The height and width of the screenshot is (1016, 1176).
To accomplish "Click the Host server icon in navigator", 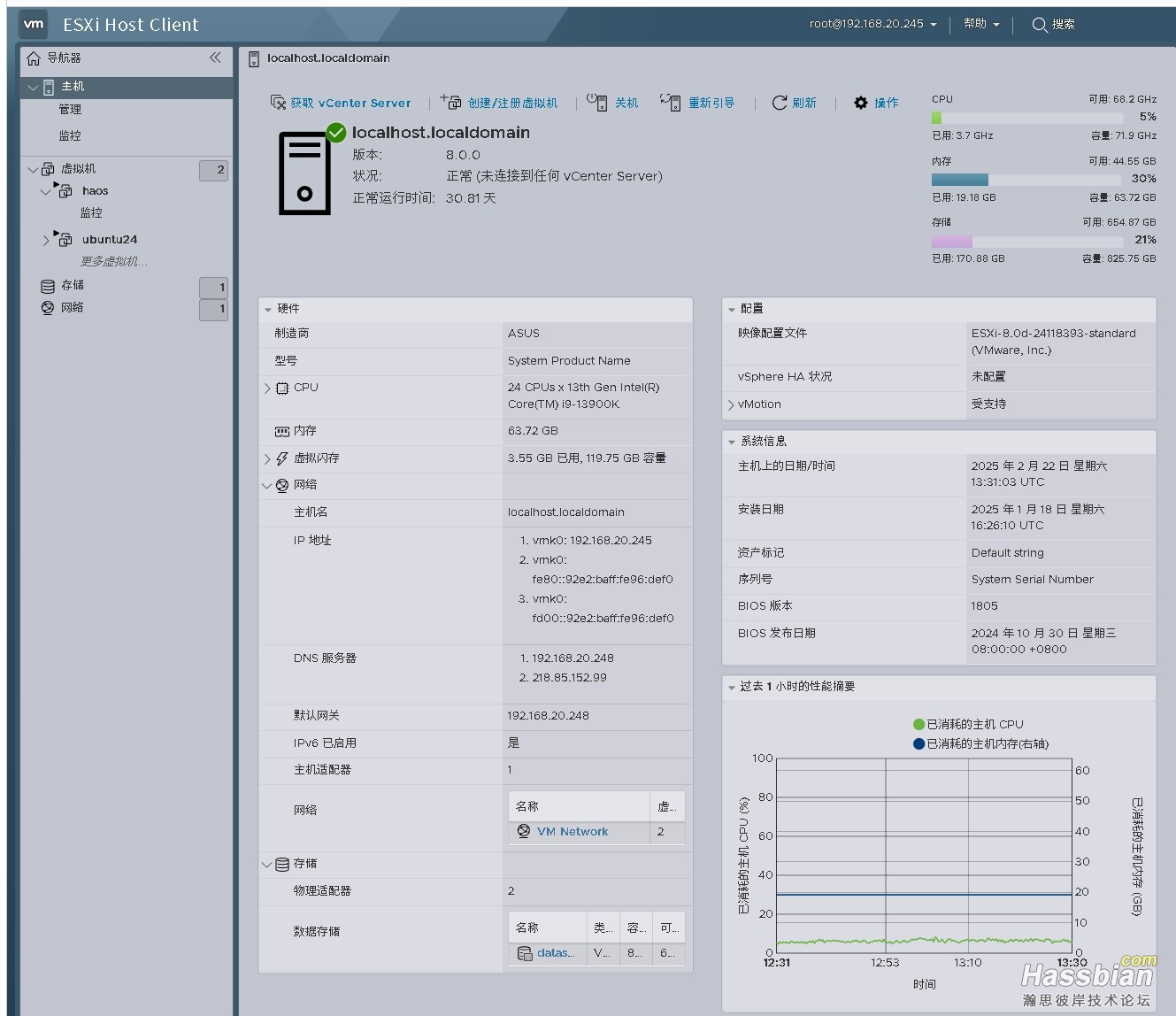I will (49, 87).
